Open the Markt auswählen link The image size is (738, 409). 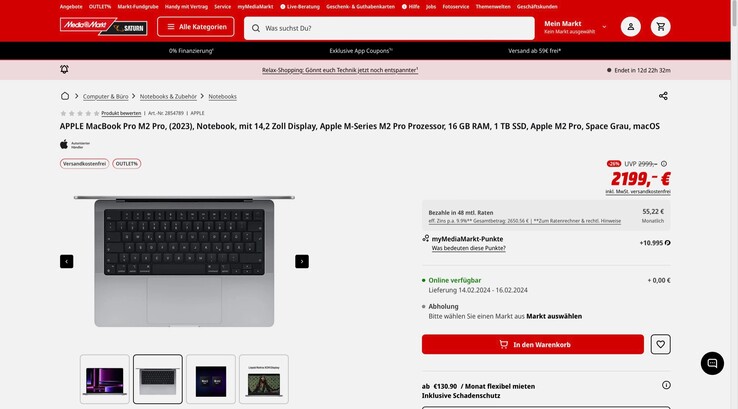554,316
